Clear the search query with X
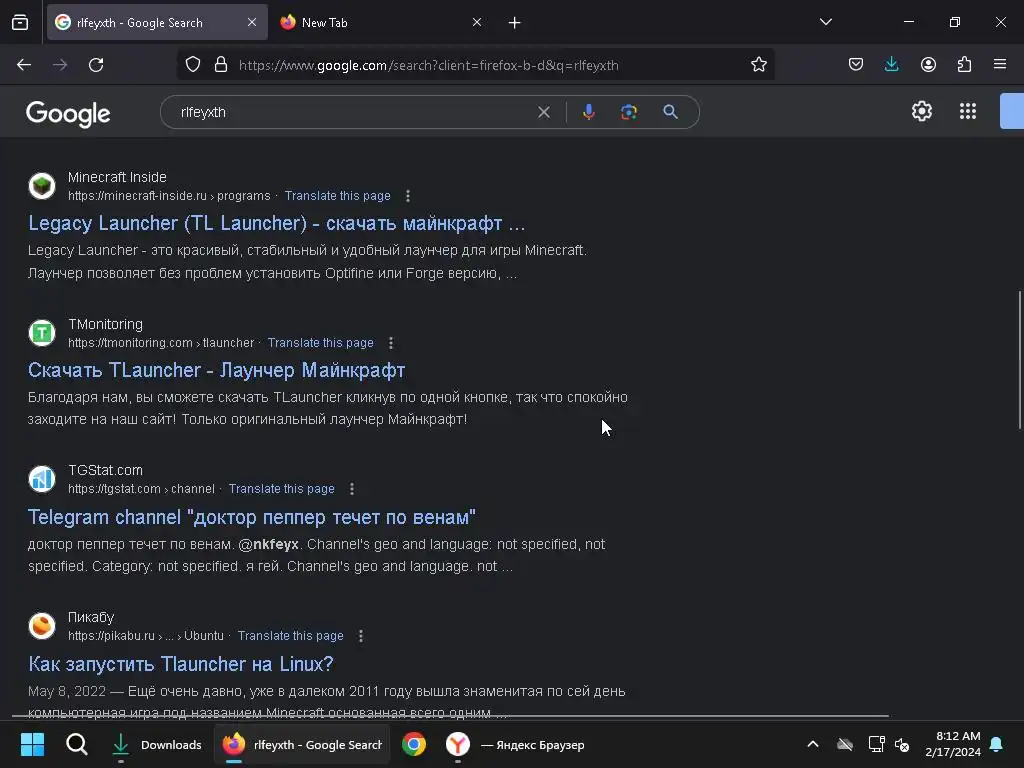 pos(543,112)
